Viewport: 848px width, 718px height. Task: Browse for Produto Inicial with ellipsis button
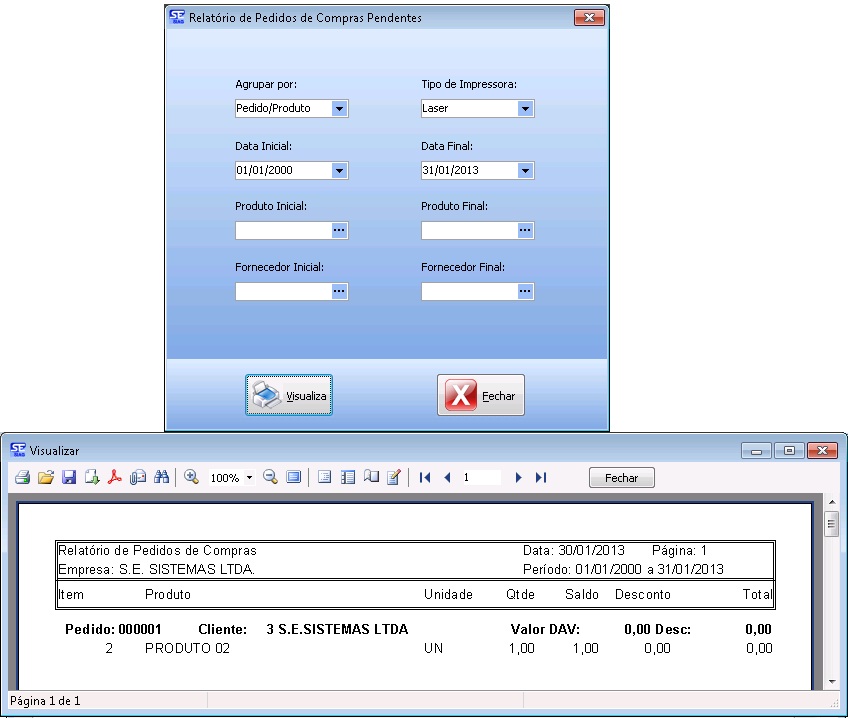pyautogui.click(x=339, y=231)
